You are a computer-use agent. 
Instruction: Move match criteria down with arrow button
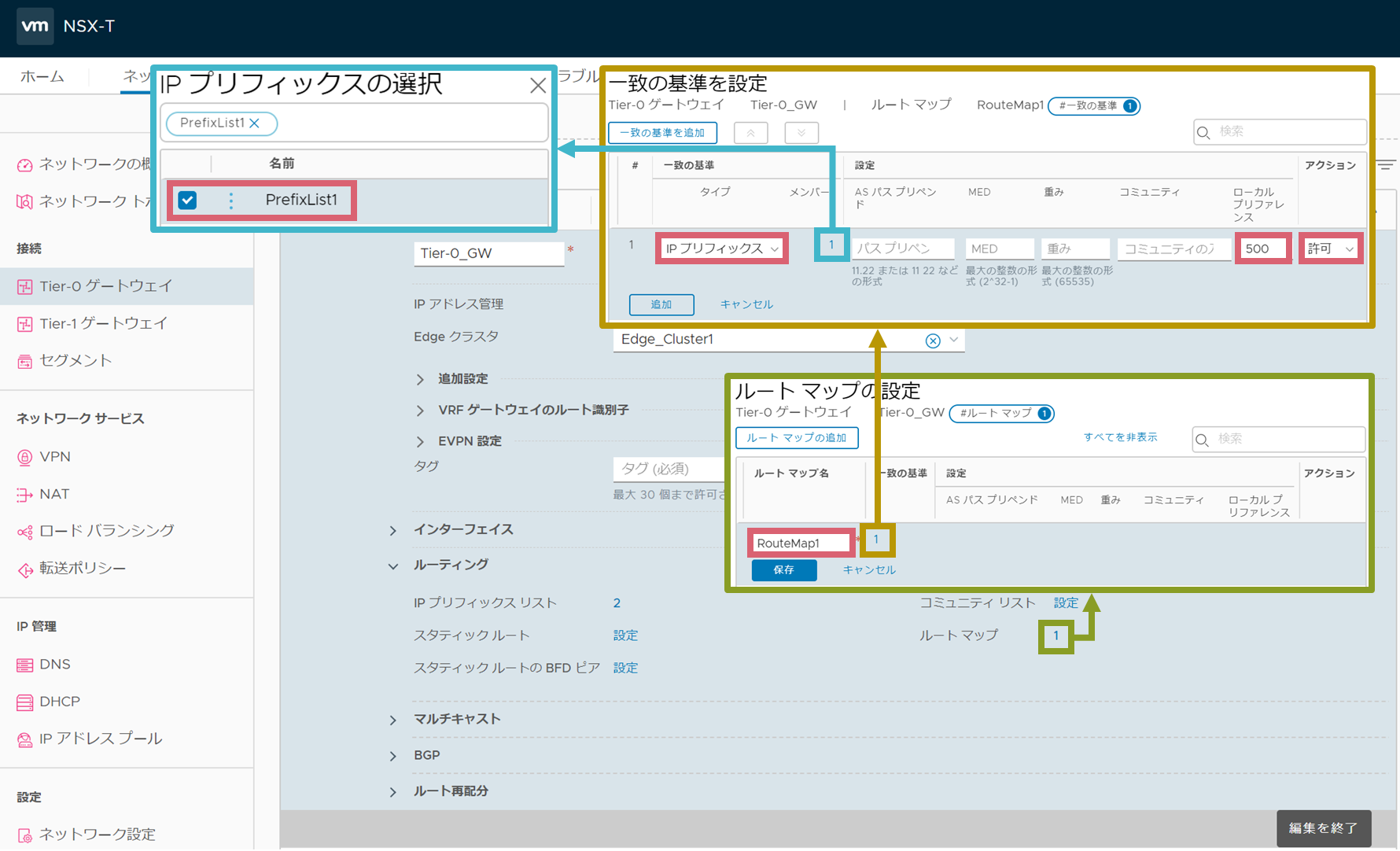[801, 133]
